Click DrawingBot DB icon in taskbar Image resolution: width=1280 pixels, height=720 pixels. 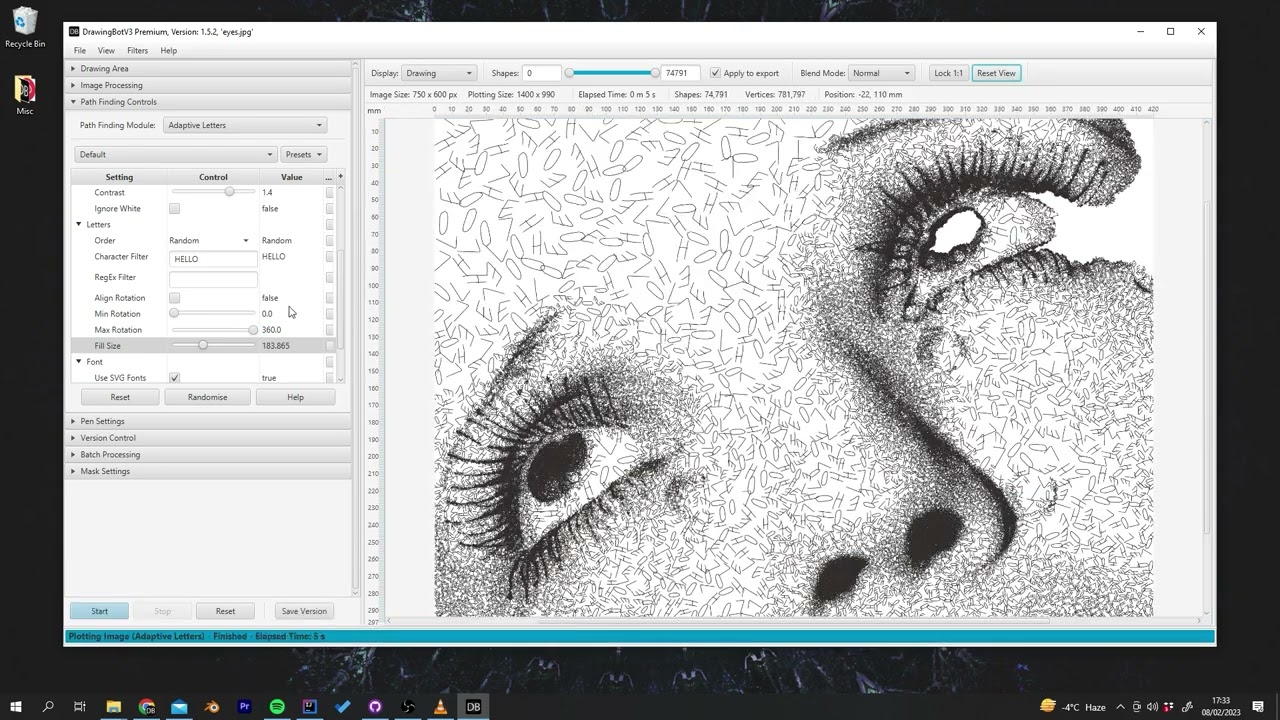click(x=474, y=707)
